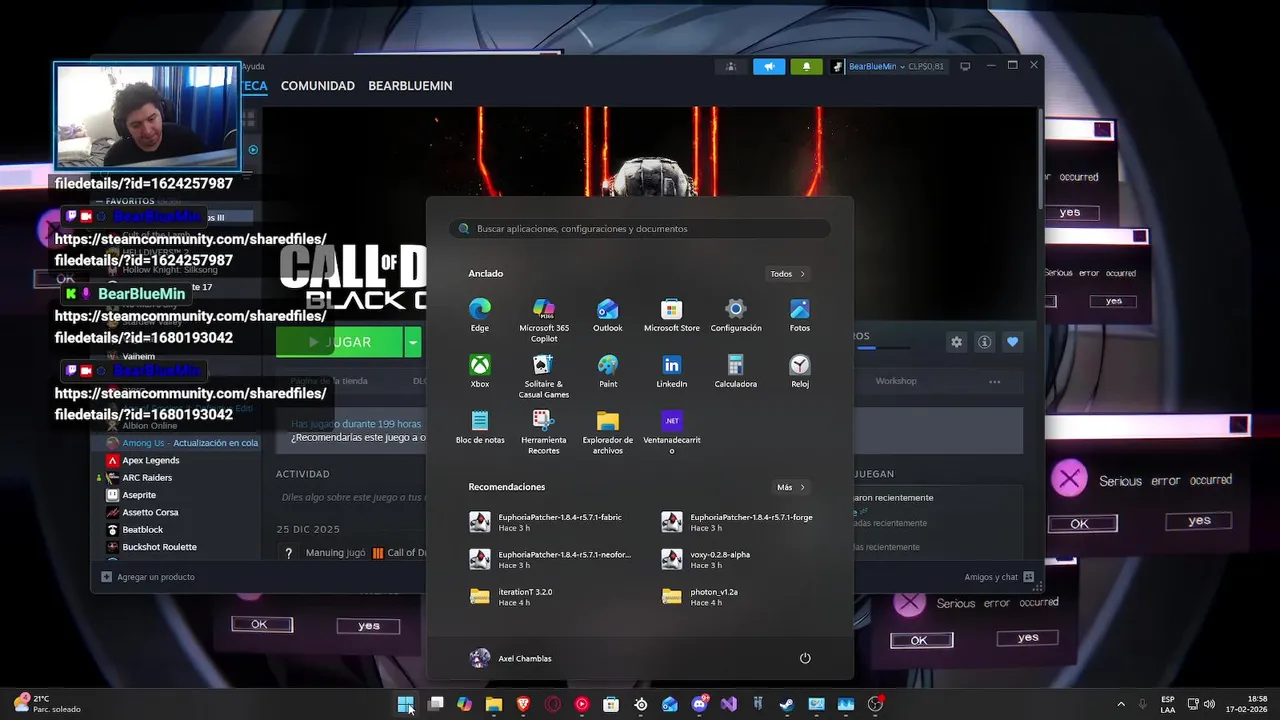The height and width of the screenshot is (720, 1280).
Task: Click the Start menu search box
Action: (x=640, y=228)
